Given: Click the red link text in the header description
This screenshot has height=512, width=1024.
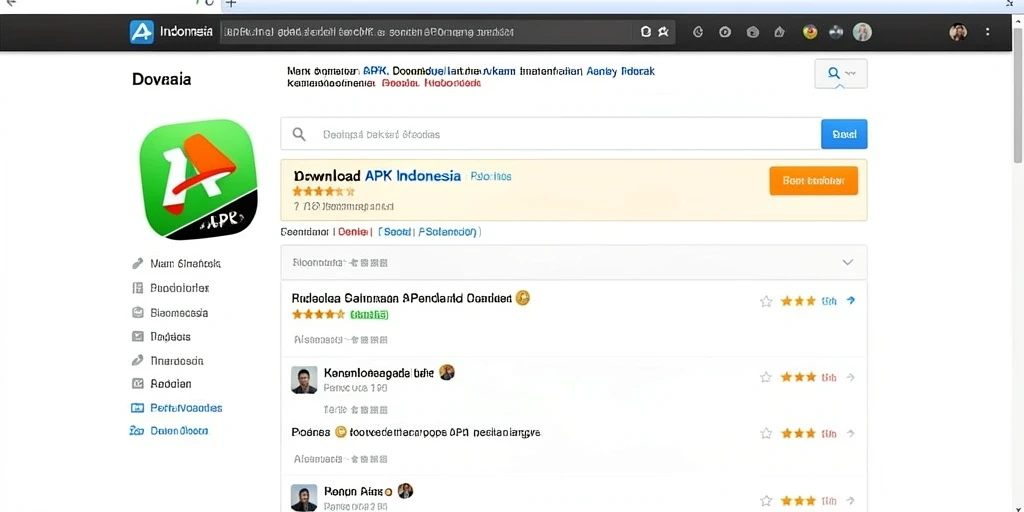Looking at the screenshot, I should [x=431, y=84].
